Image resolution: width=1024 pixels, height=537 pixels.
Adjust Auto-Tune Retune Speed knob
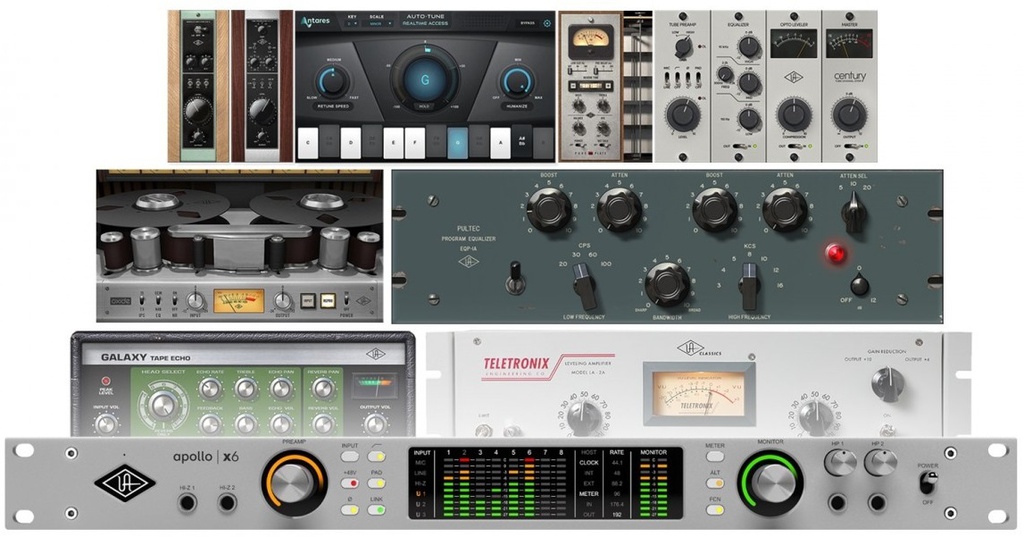click(332, 82)
